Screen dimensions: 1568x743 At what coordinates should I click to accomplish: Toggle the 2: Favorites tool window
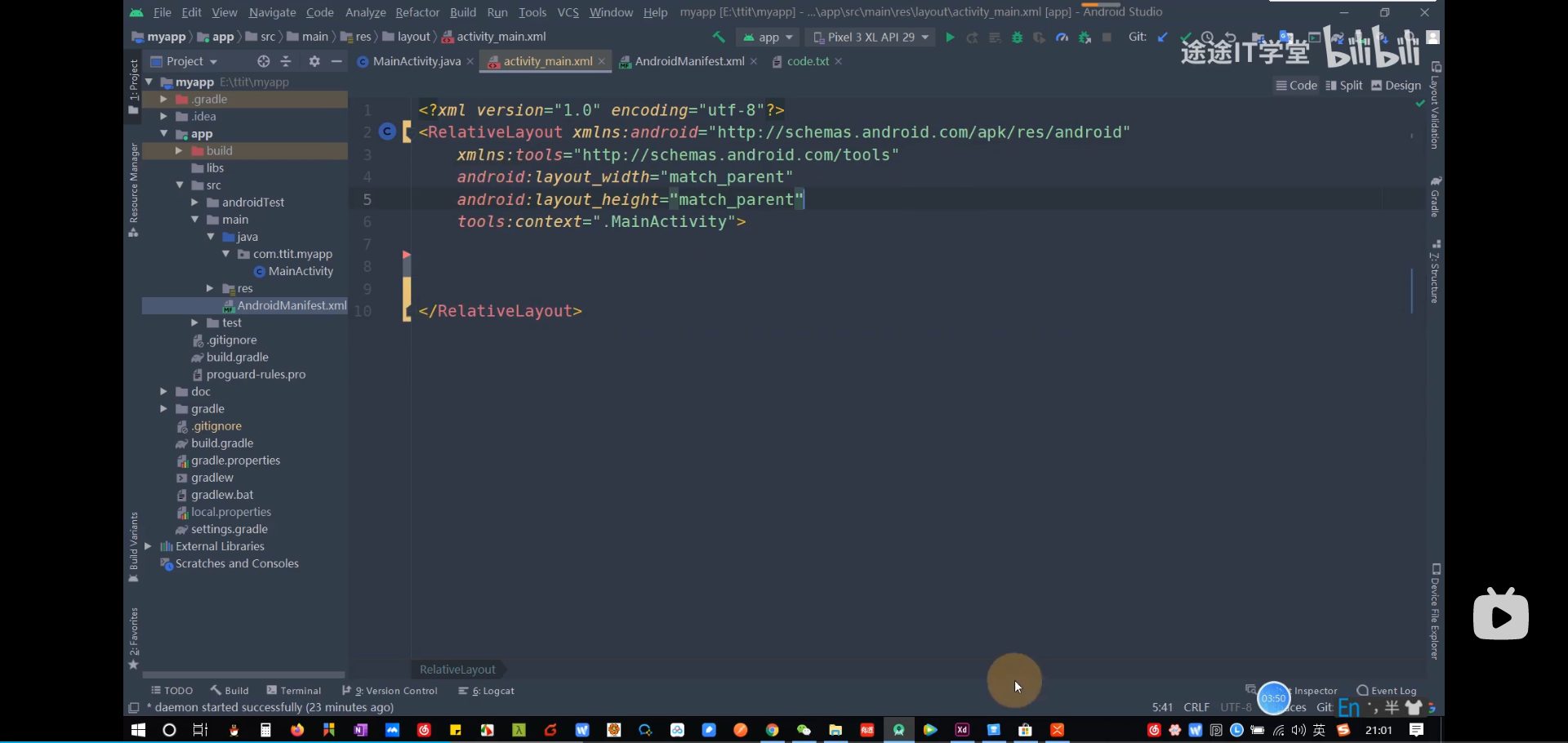tap(133, 638)
